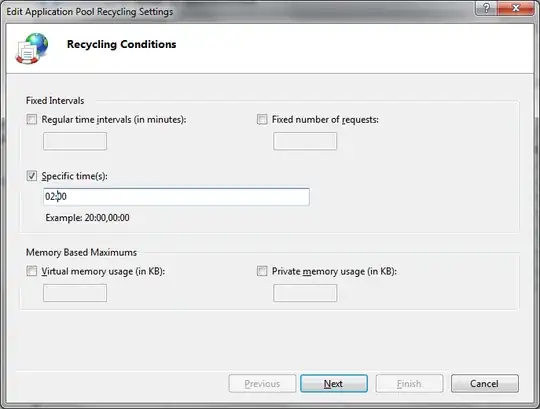Click the 'Example: 20:00,00:00' hint text

point(87,218)
